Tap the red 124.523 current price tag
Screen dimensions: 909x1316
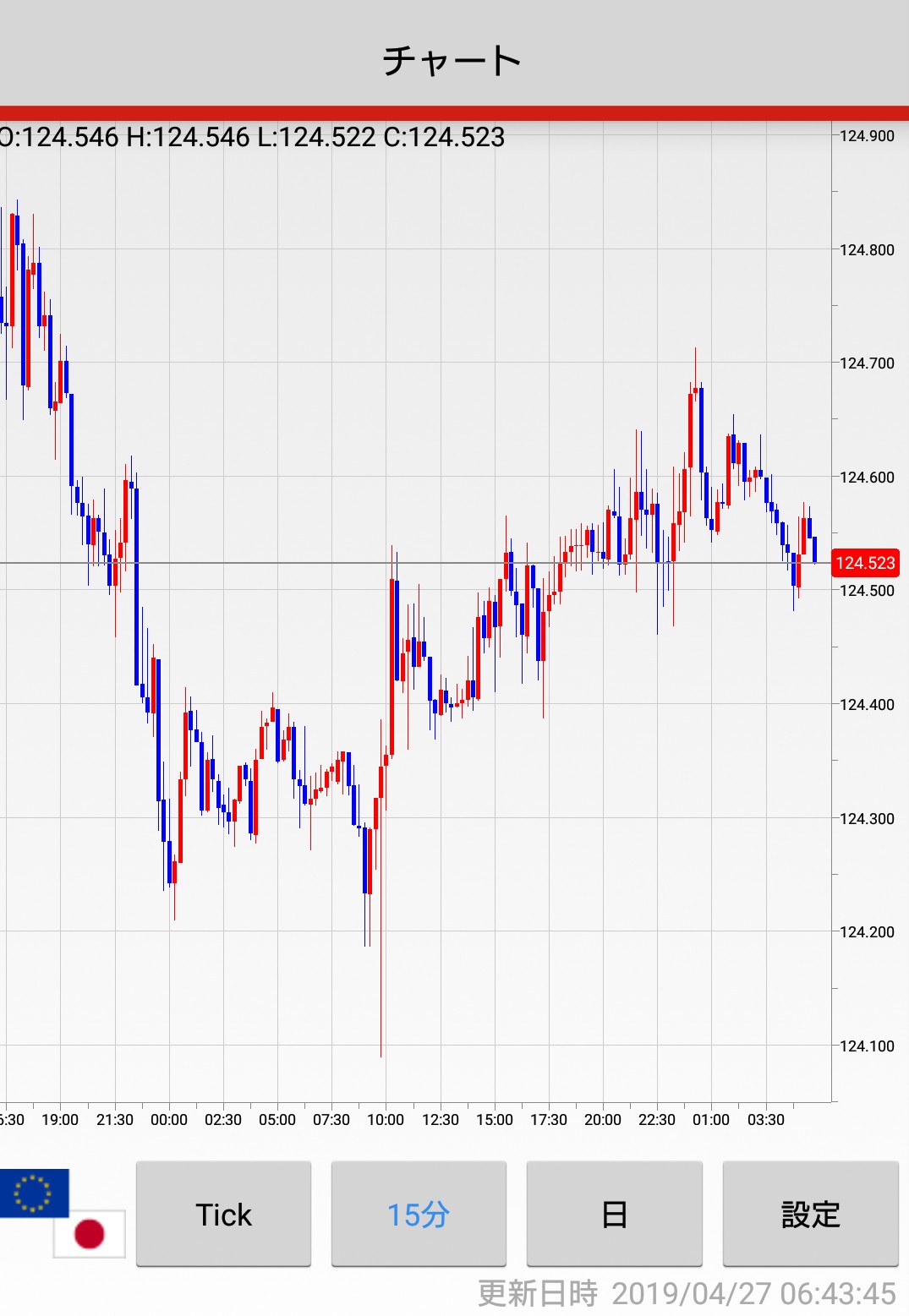click(864, 563)
